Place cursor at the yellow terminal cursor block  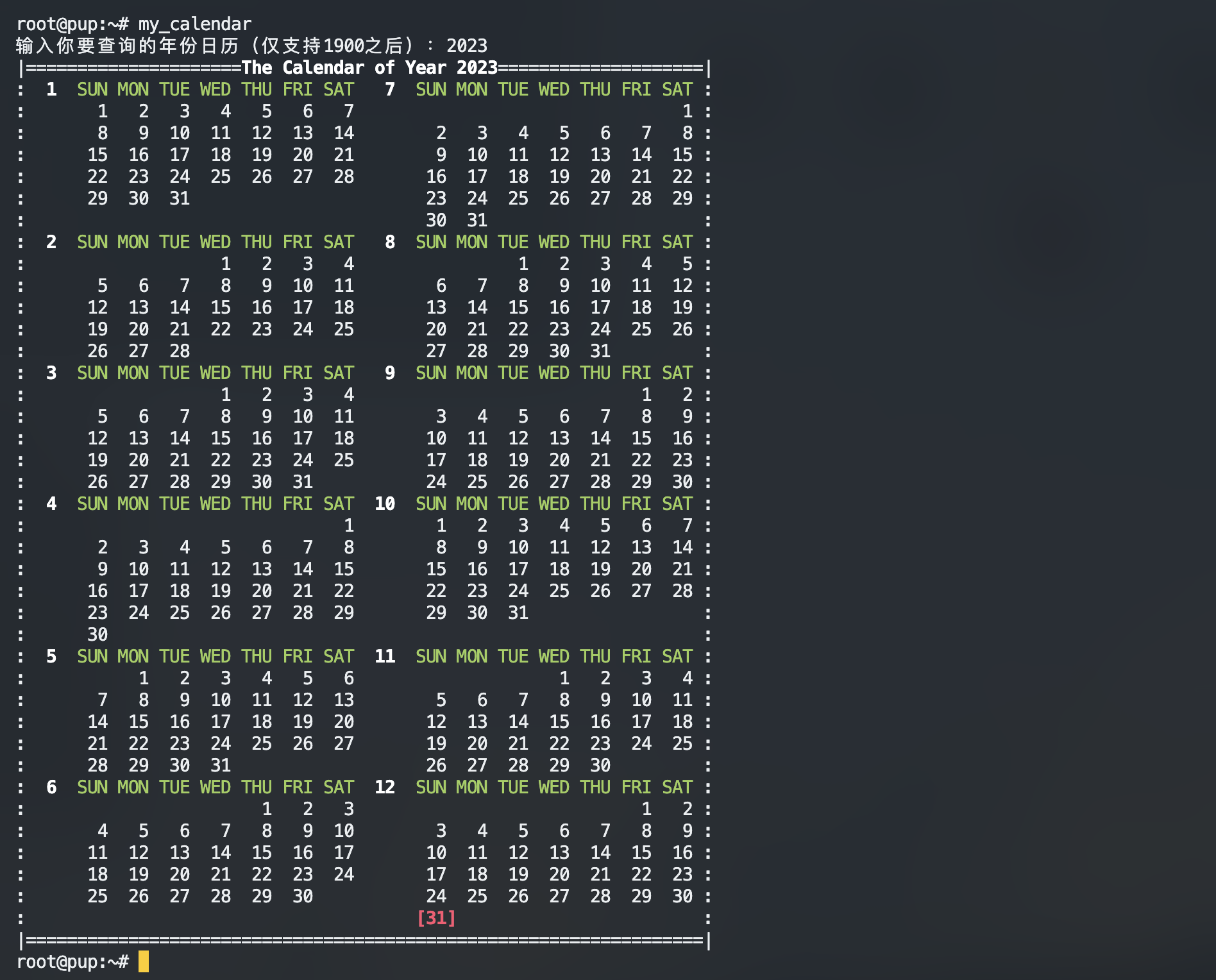144,961
